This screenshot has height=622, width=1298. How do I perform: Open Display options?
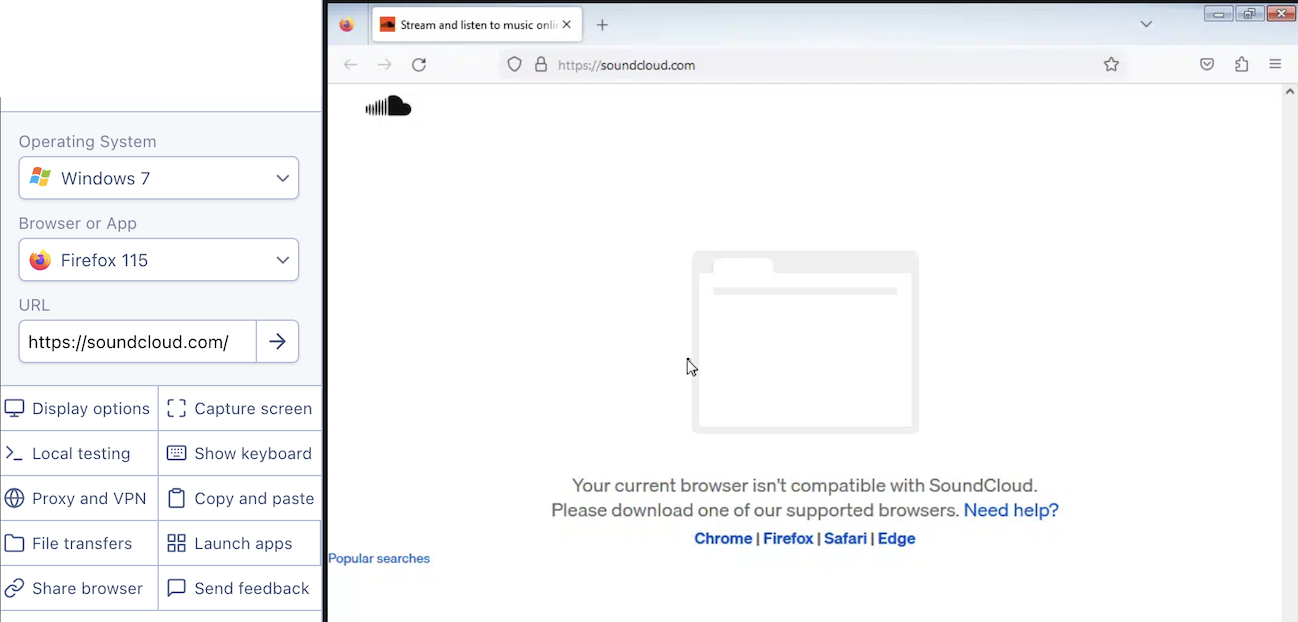79,408
